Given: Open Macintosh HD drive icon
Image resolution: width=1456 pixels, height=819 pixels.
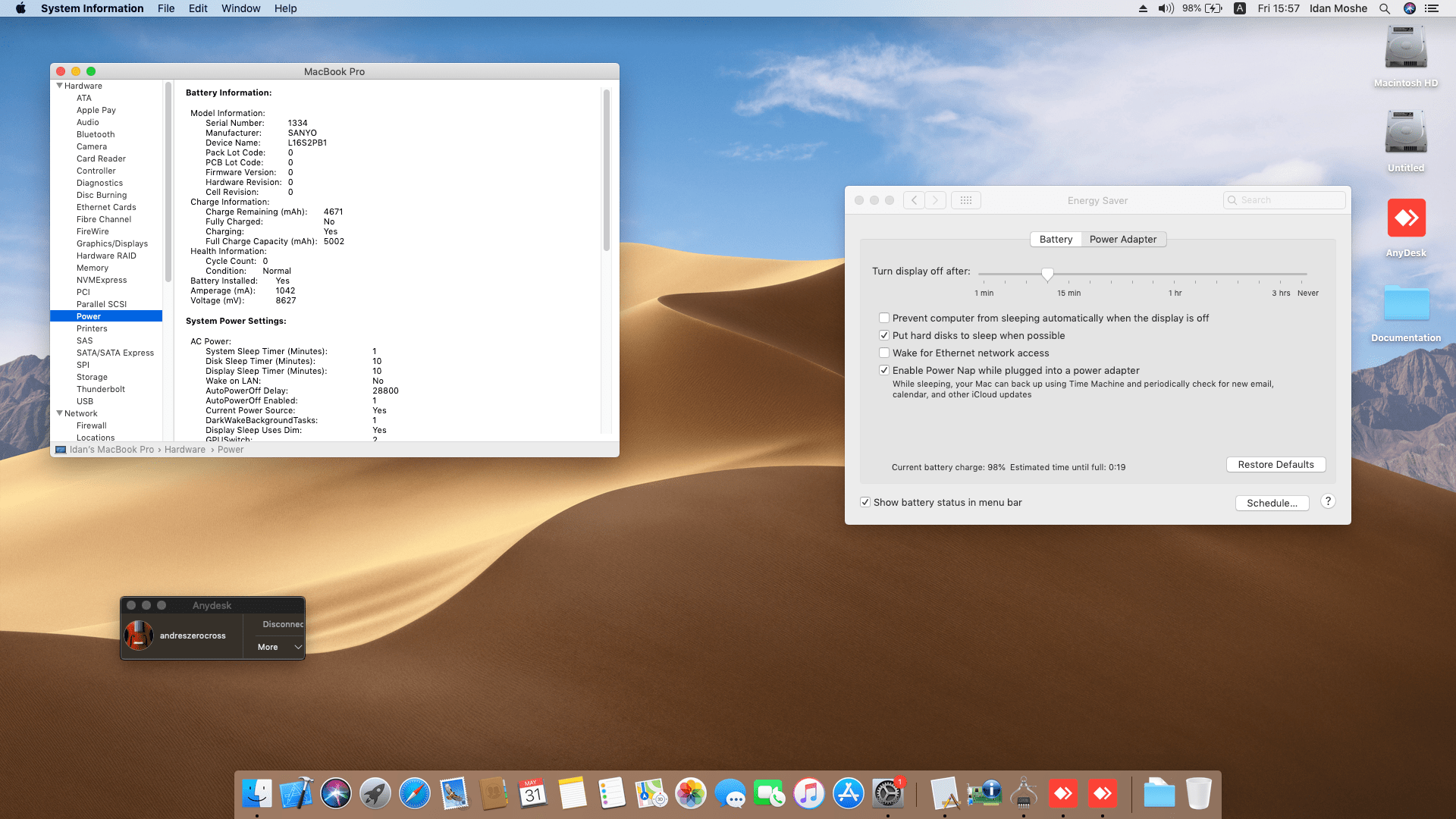Looking at the screenshot, I should coord(1405,49).
